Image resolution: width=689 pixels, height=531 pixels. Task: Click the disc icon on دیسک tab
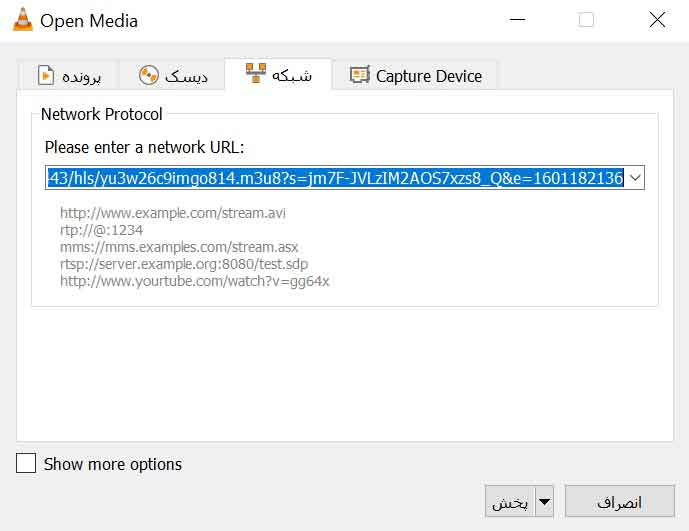coord(149,75)
